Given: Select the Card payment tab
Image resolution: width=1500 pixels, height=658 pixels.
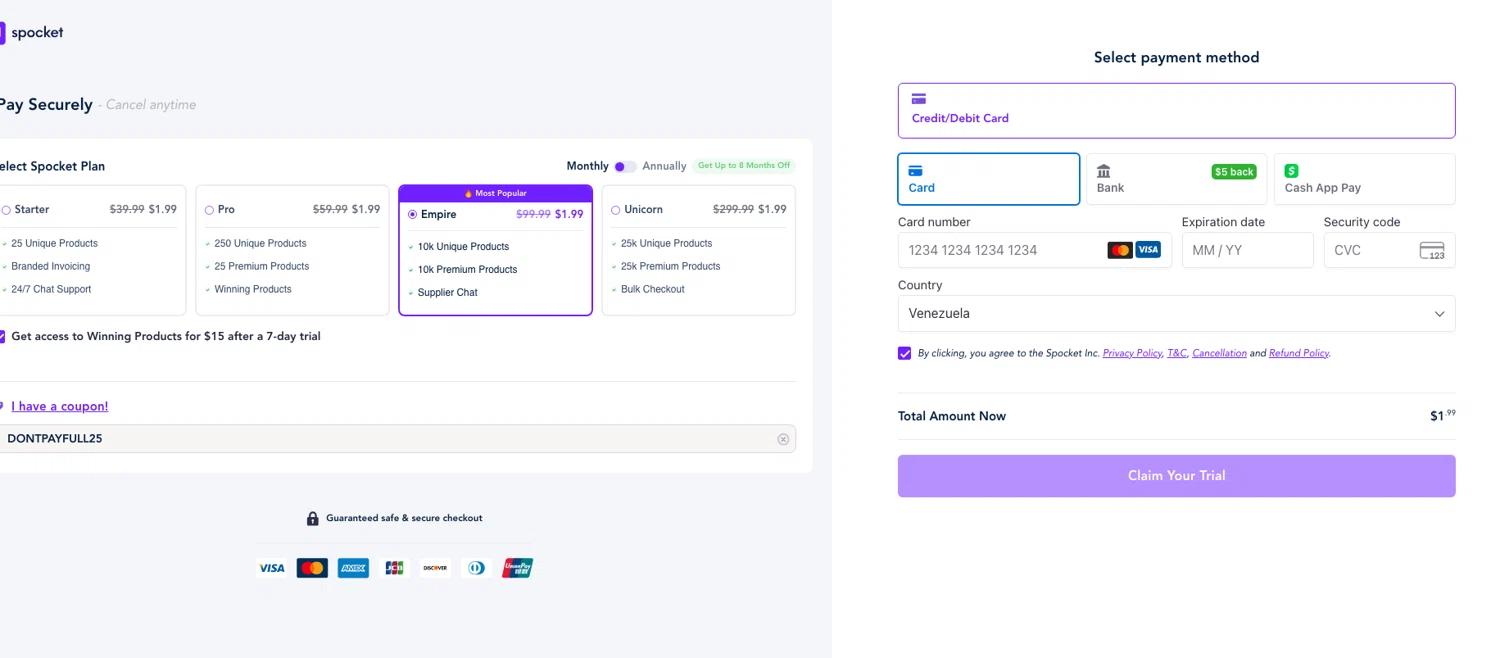Looking at the screenshot, I should (x=988, y=179).
